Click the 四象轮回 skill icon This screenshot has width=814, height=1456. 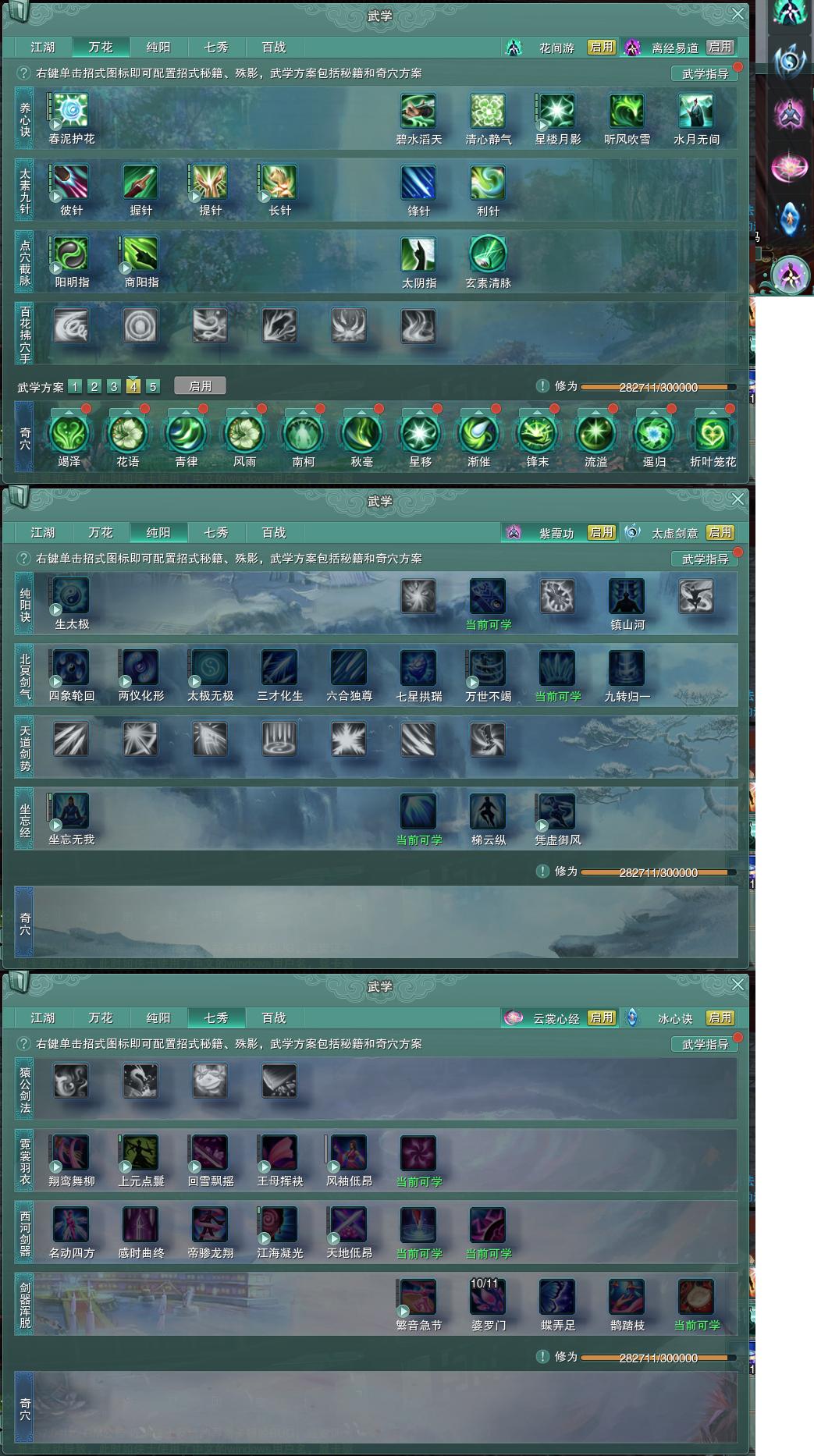click(71, 669)
